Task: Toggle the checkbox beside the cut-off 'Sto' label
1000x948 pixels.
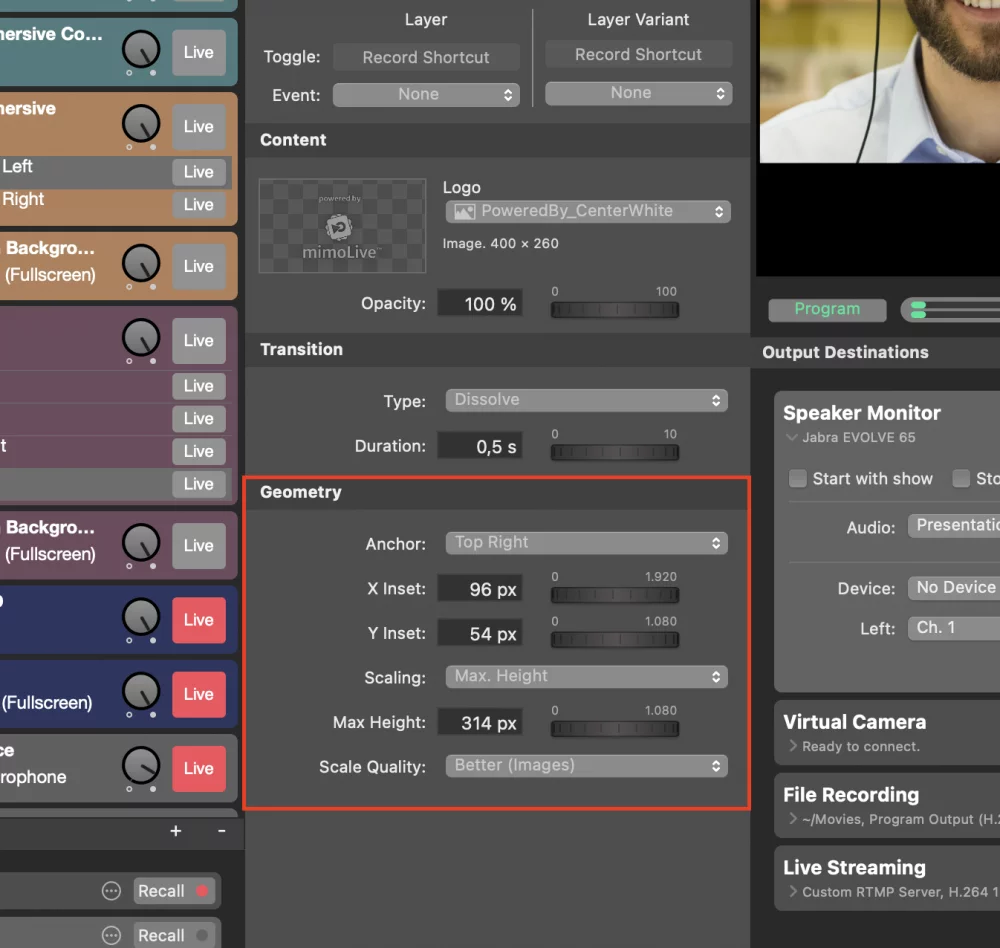Action: (x=961, y=478)
